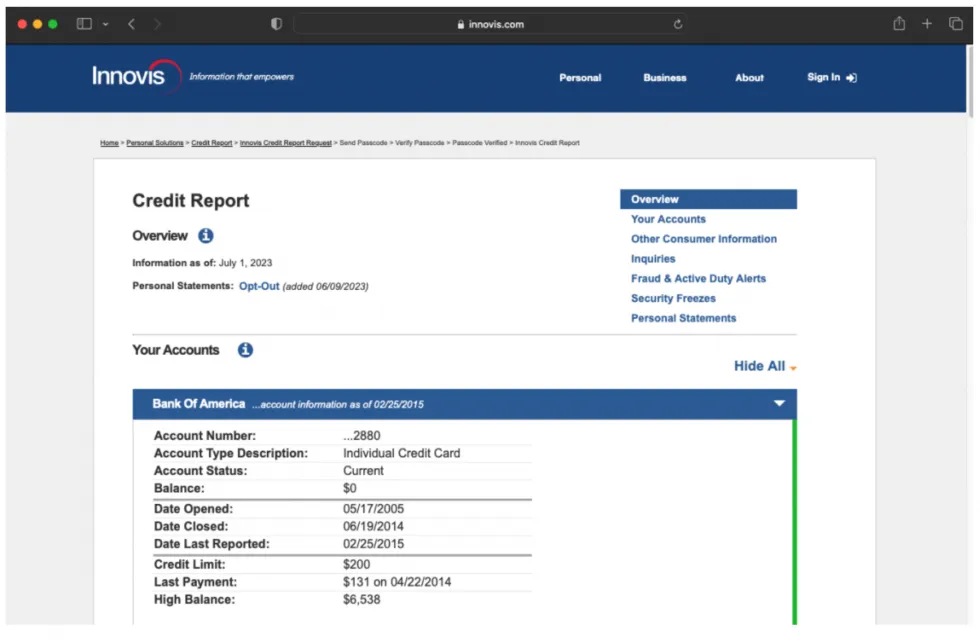This screenshot has width=980, height=640.
Task: Click the Your Accounts info icon
Action: [x=245, y=350]
